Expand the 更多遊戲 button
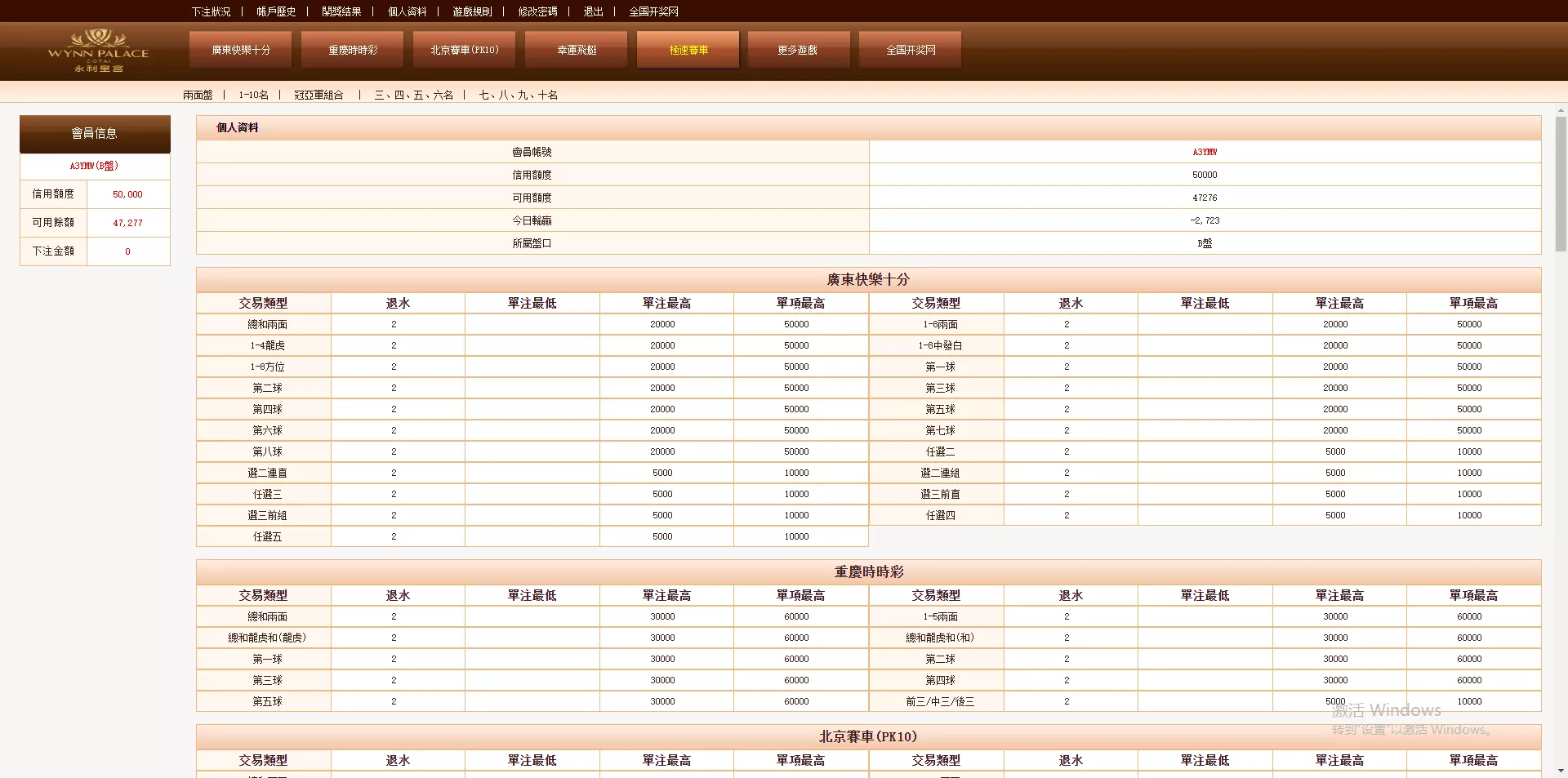 click(x=798, y=50)
